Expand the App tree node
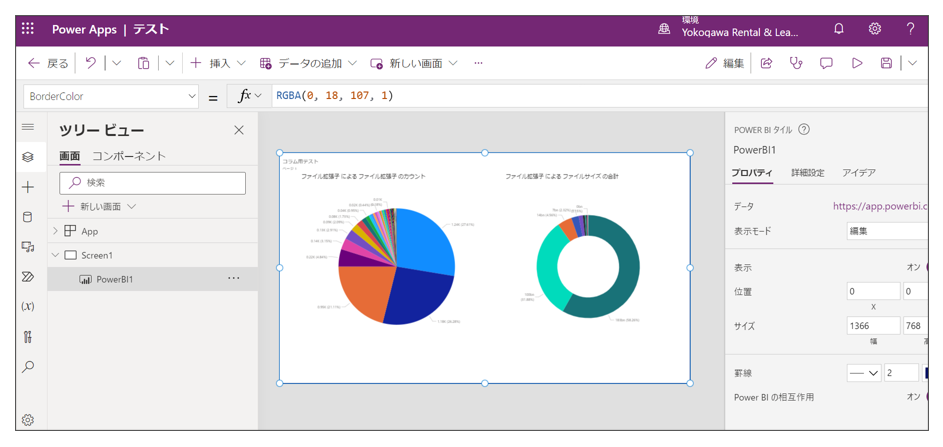 [x=55, y=231]
